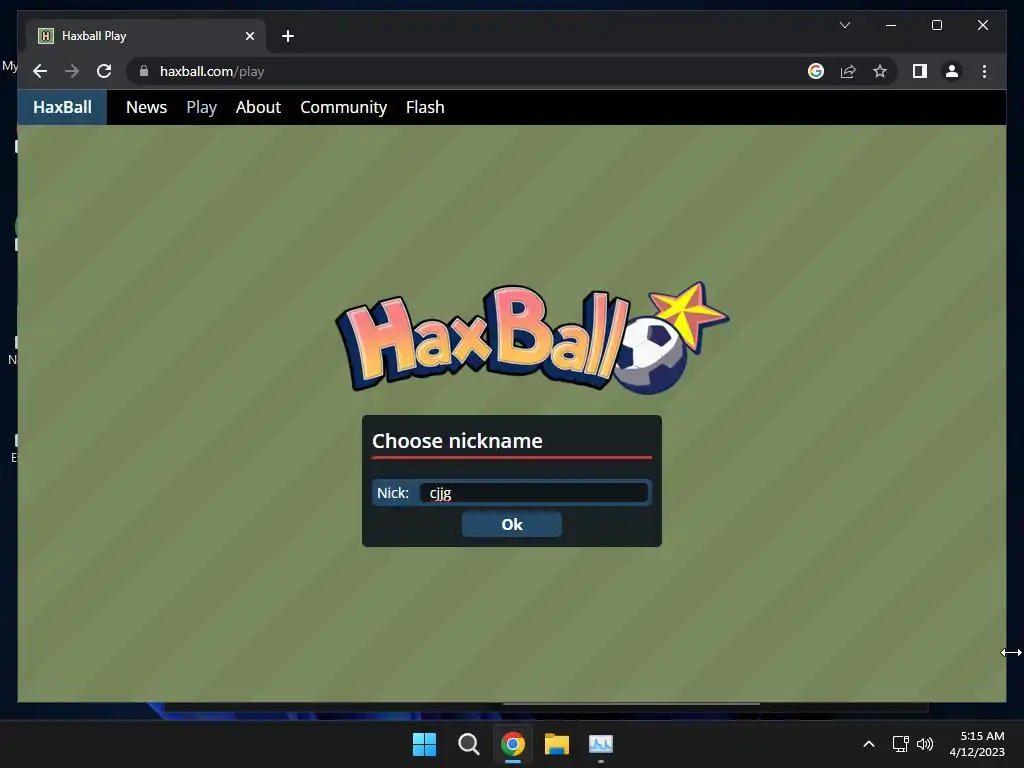Select the Play menu item

[201, 107]
